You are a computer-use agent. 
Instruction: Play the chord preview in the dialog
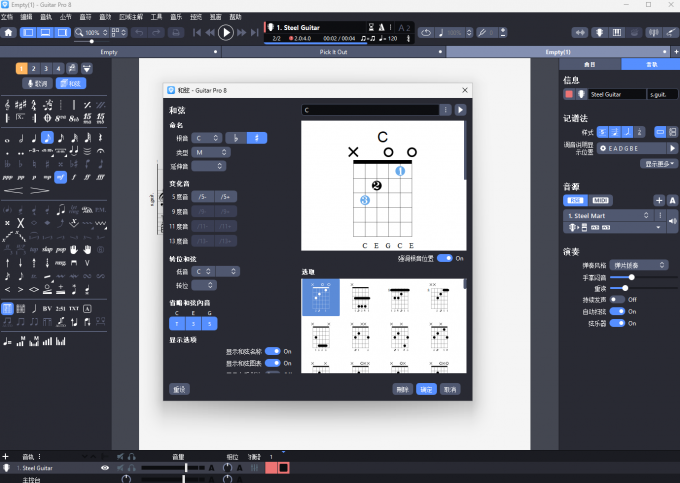pos(460,110)
